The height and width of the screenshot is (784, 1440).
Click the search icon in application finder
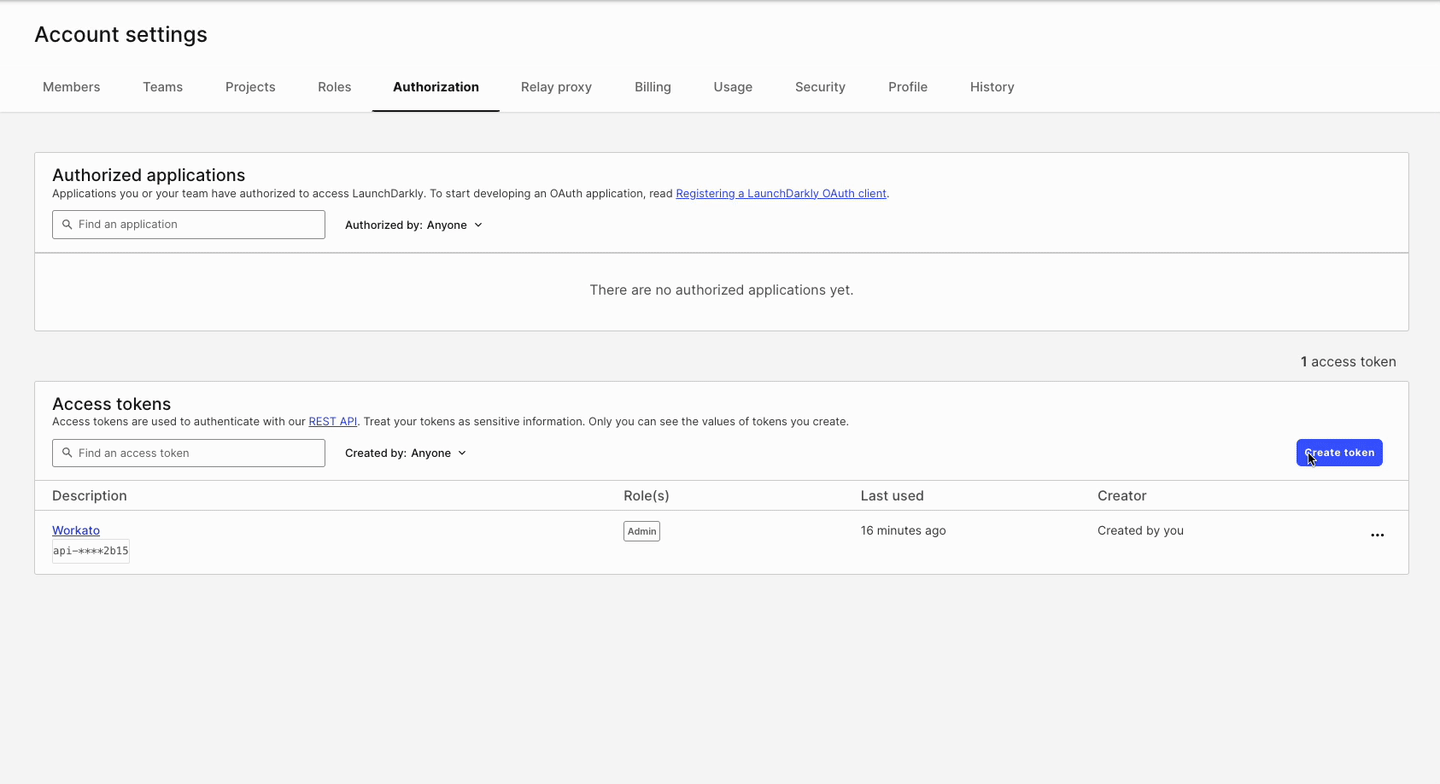point(66,224)
